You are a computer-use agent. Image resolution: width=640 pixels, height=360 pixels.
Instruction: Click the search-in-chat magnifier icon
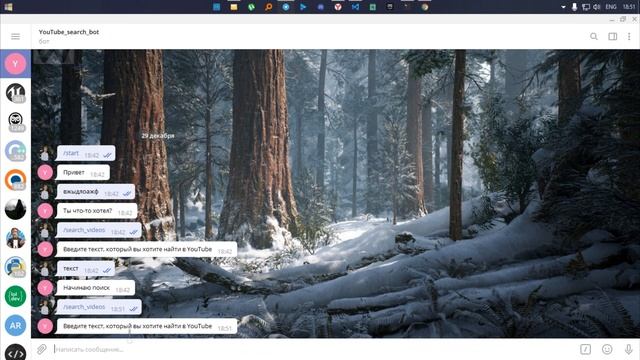594,36
